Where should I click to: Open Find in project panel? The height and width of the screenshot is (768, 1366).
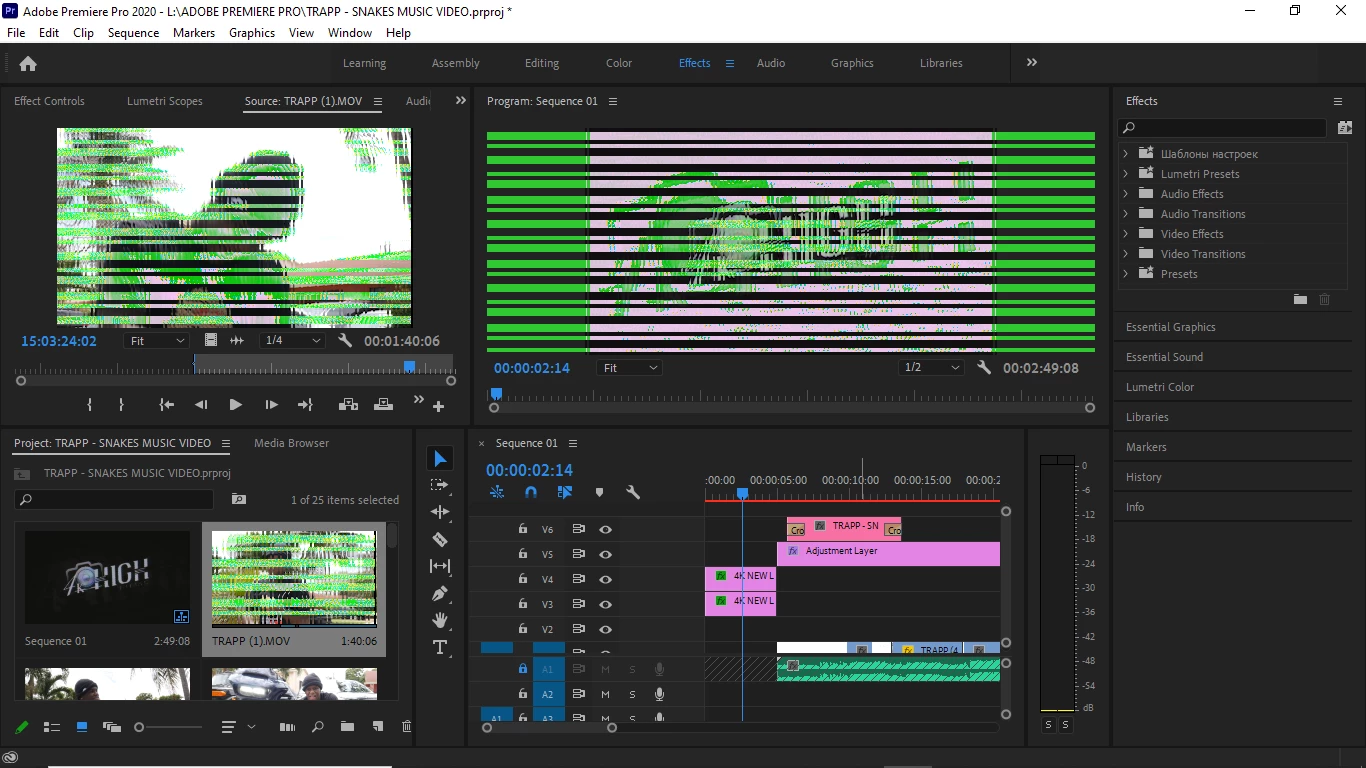click(x=317, y=727)
